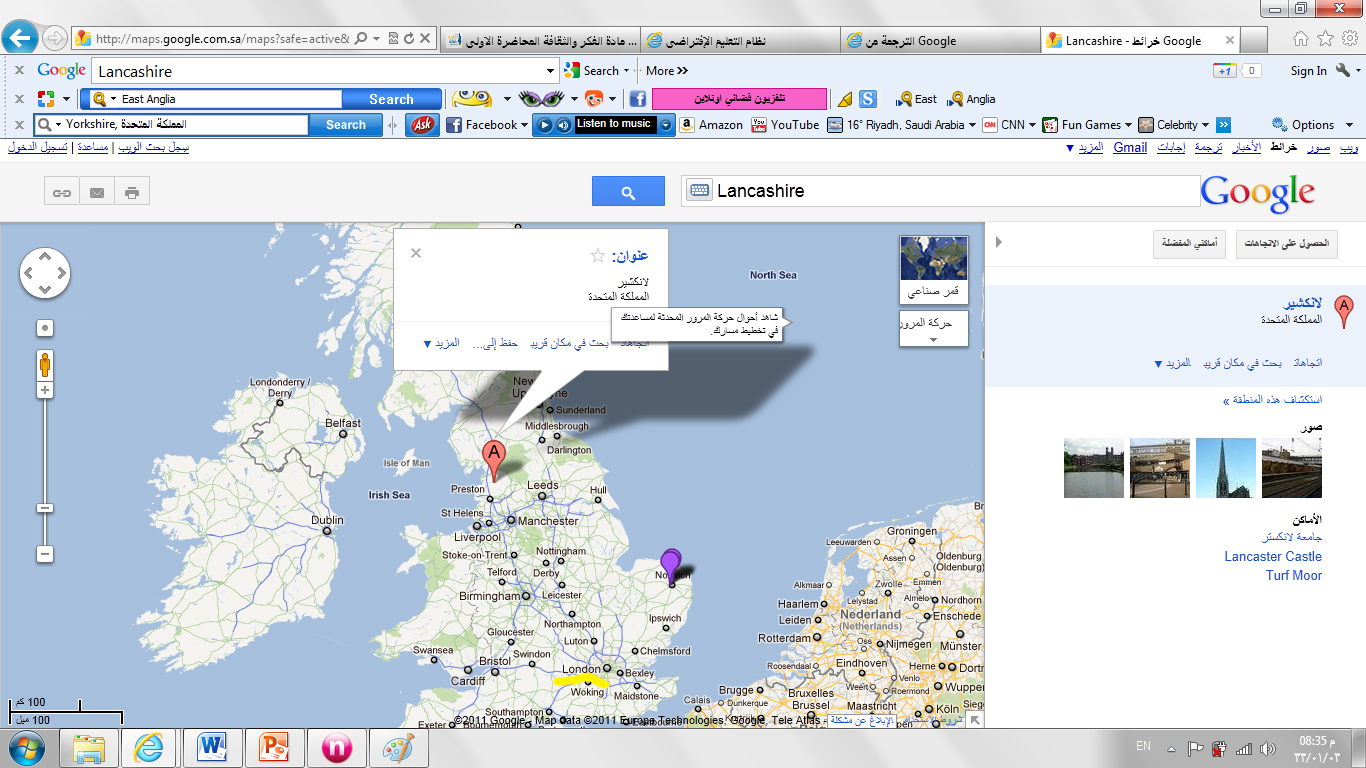
Task: Switch map to satellite view thumbnail
Action: tap(934, 270)
